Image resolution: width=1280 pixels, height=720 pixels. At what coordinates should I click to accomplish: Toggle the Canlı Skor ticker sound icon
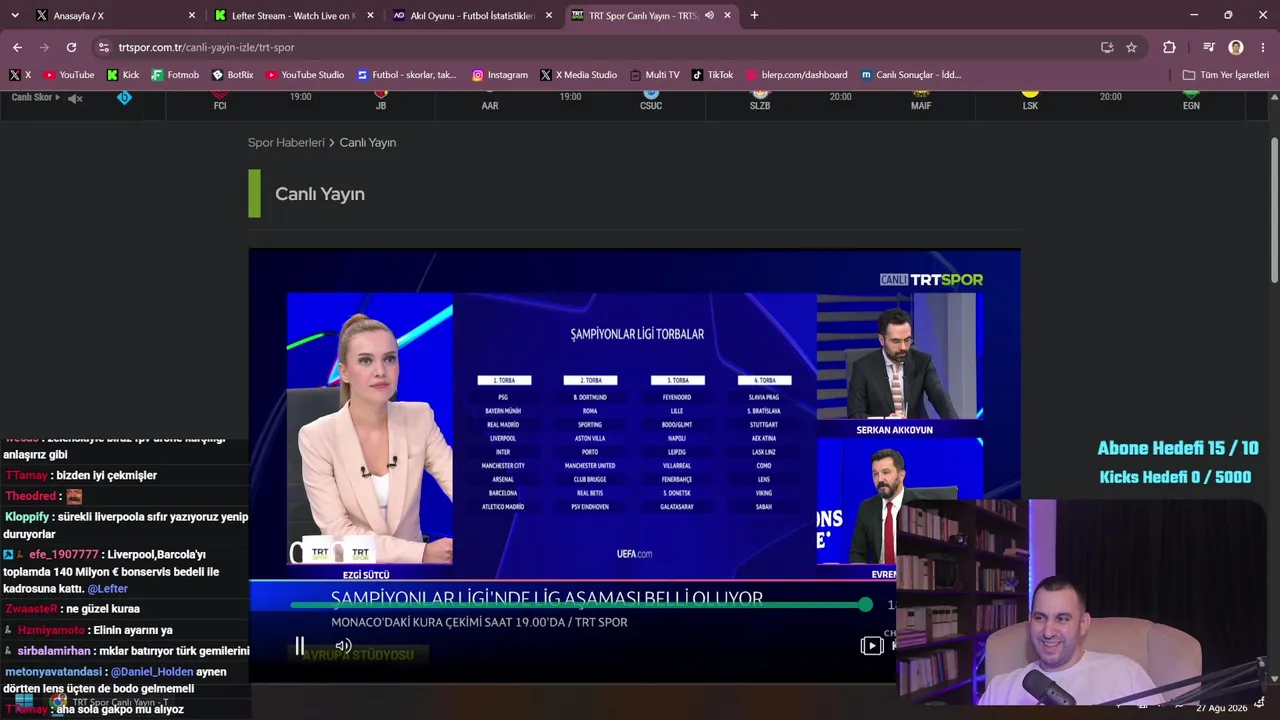[x=75, y=98]
